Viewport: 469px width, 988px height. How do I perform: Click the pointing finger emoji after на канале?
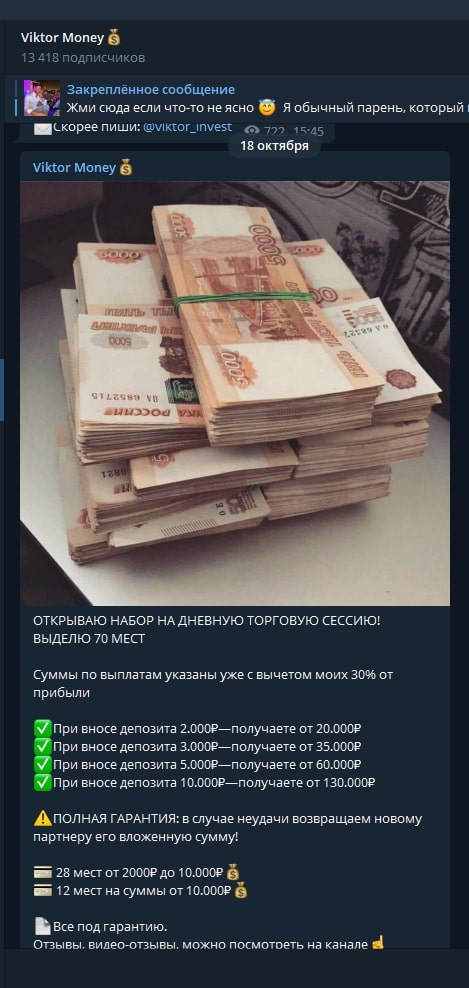pos(378,944)
